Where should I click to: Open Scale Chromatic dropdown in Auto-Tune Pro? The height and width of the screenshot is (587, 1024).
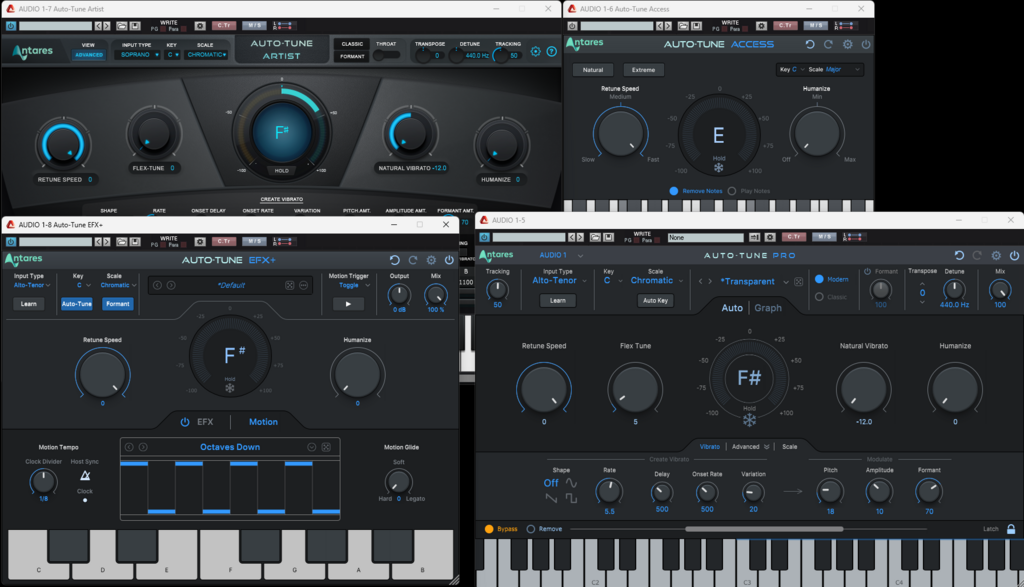pos(656,281)
